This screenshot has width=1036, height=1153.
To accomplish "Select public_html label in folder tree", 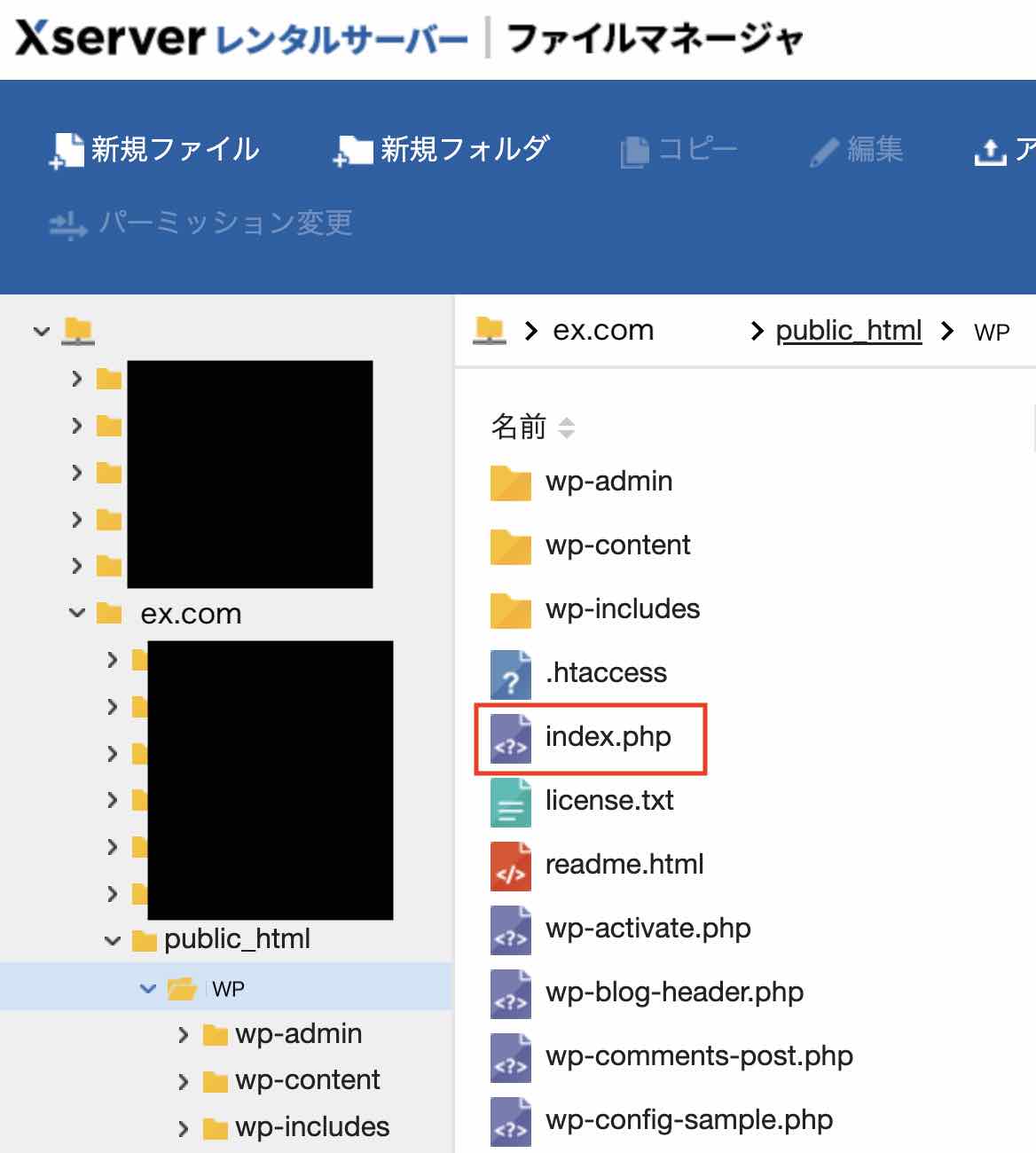I will coord(237,939).
